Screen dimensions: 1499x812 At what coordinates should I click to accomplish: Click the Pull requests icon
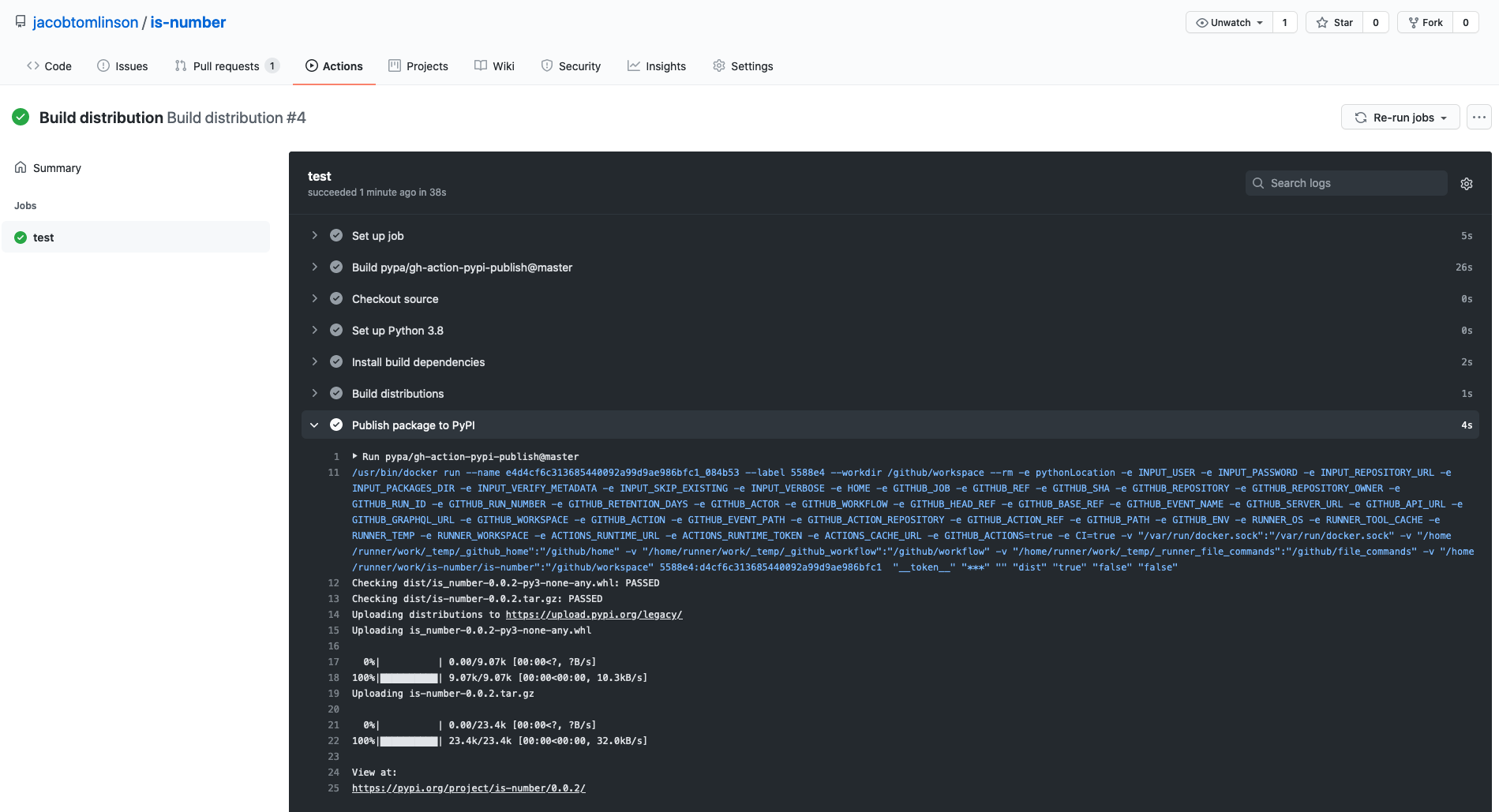(180, 65)
